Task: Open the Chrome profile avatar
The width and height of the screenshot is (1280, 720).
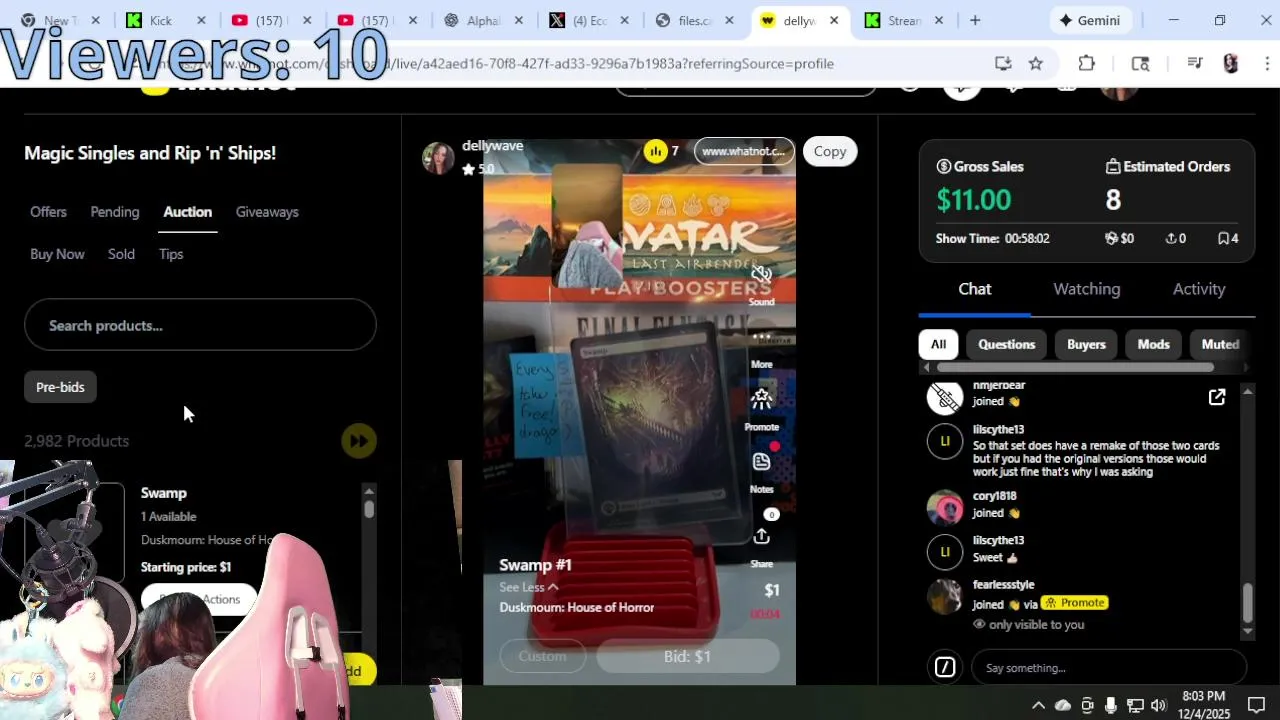Action: (1230, 63)
